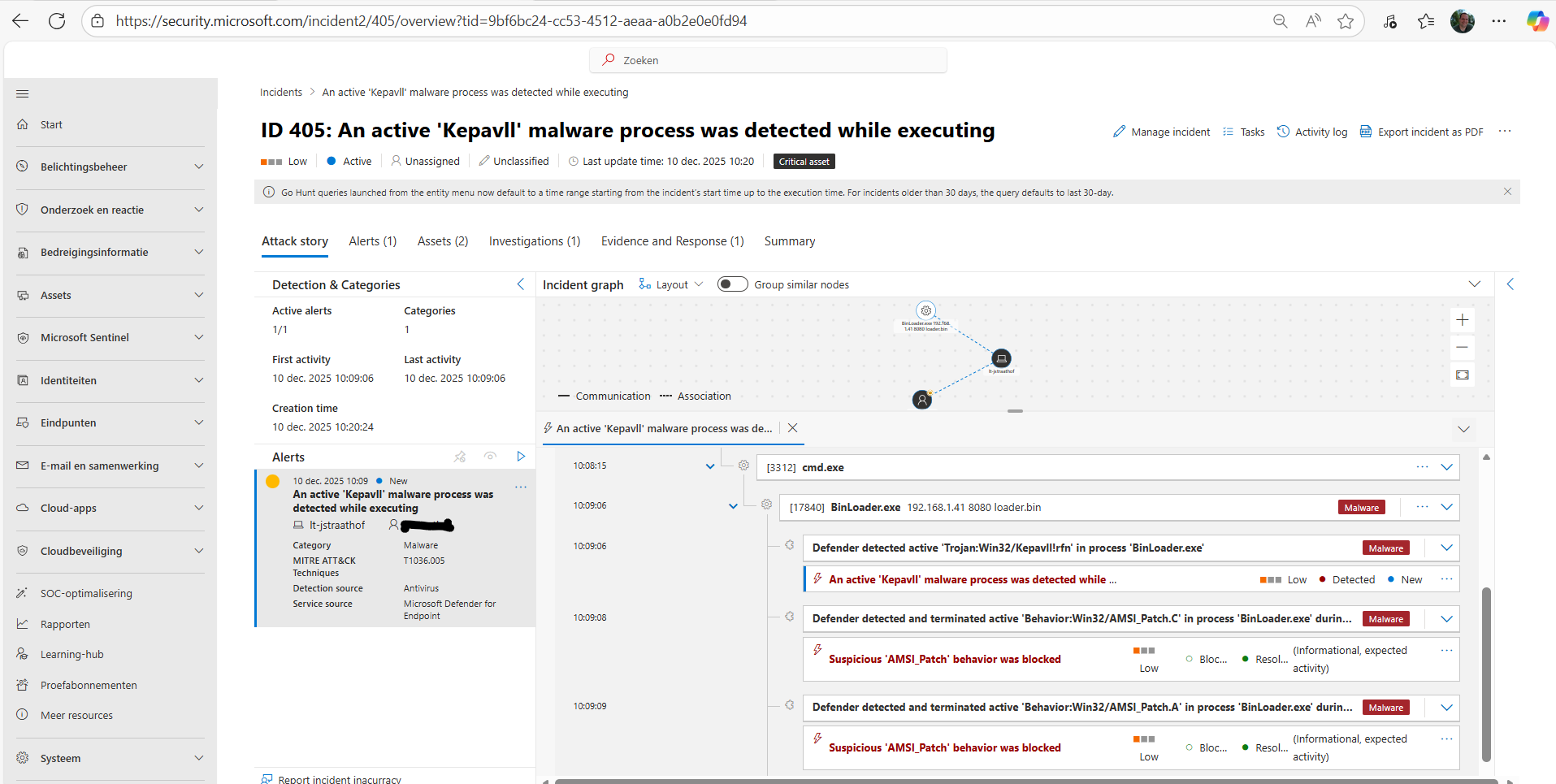Image resolution: width=1556 pixels, height=784 pixels.
Task: Zoom in on the incident graph
Action: (1462, 320)
